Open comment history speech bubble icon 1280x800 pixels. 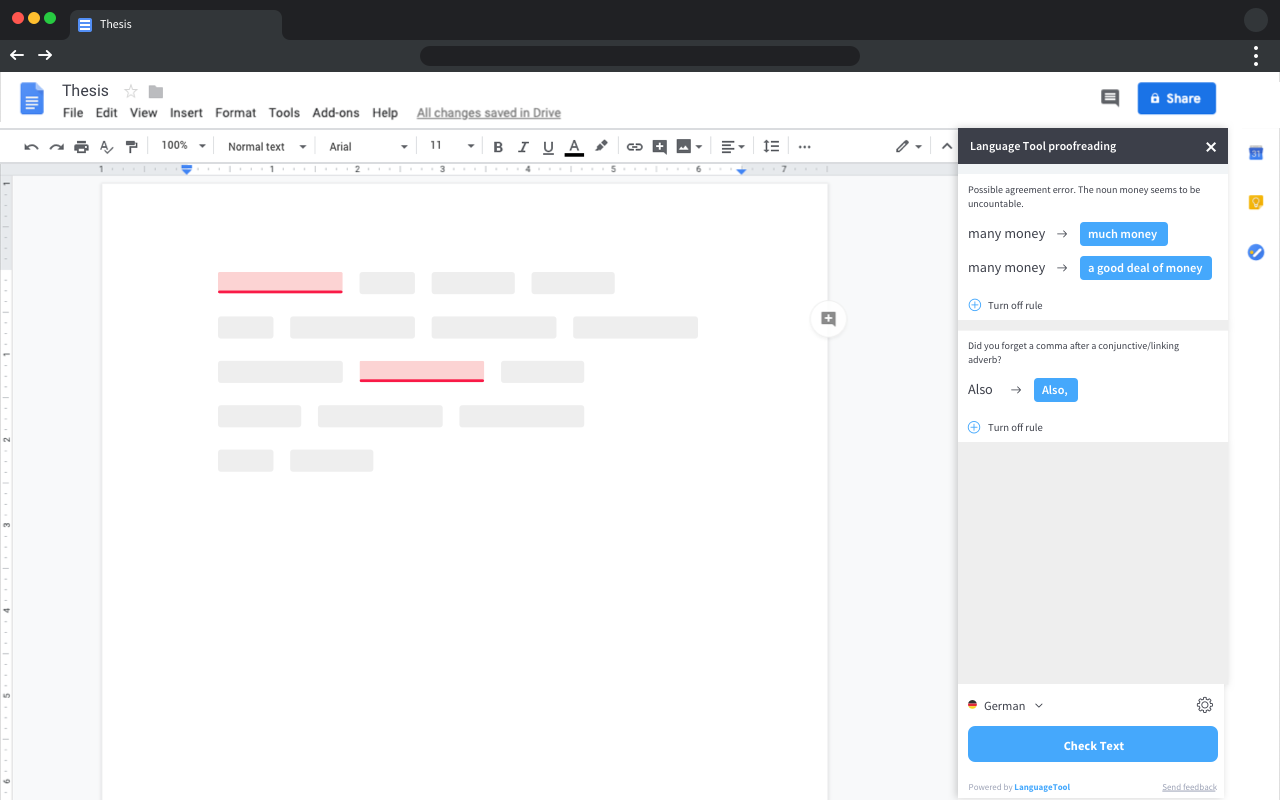point(1110,98)
